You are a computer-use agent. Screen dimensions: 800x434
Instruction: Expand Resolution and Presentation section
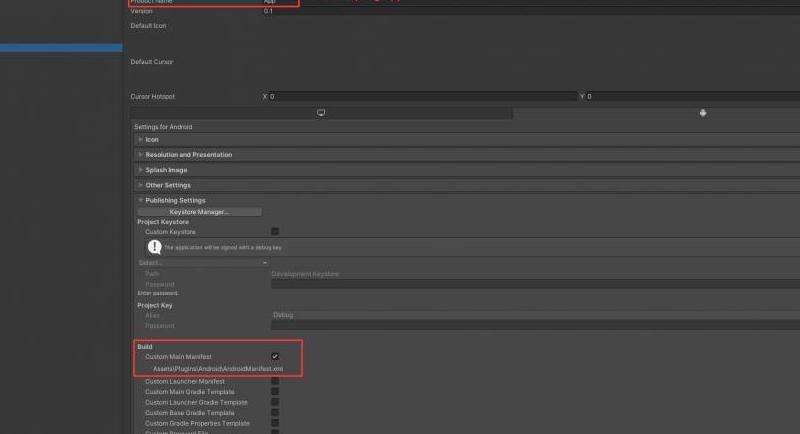(188, 155)
